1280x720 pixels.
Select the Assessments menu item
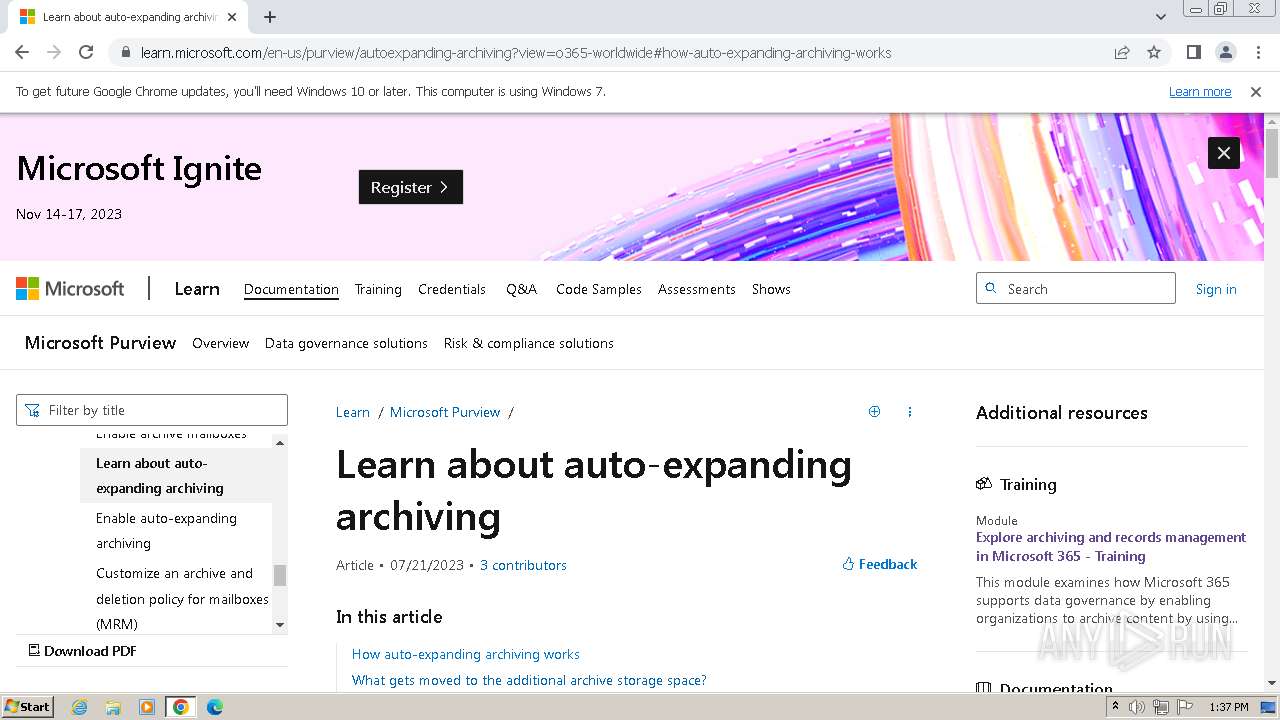(697, 289)
